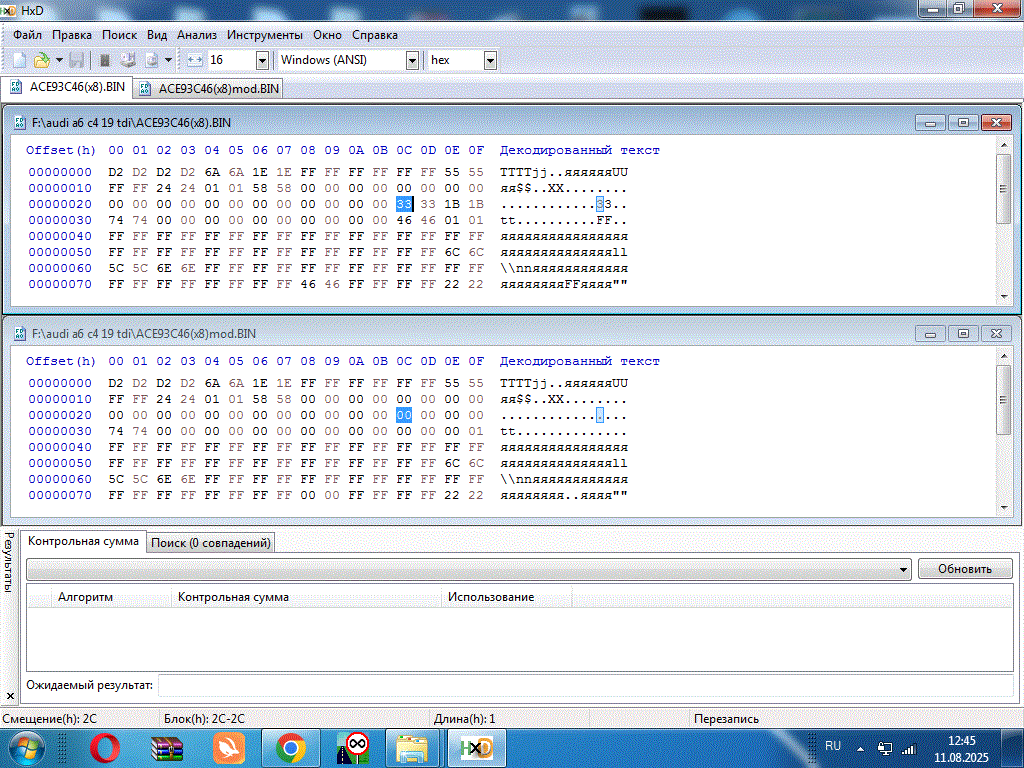This screenshot has height=768, width=1024.
Task: Click the open disk toolbar icon
Action: pos(128,60)
